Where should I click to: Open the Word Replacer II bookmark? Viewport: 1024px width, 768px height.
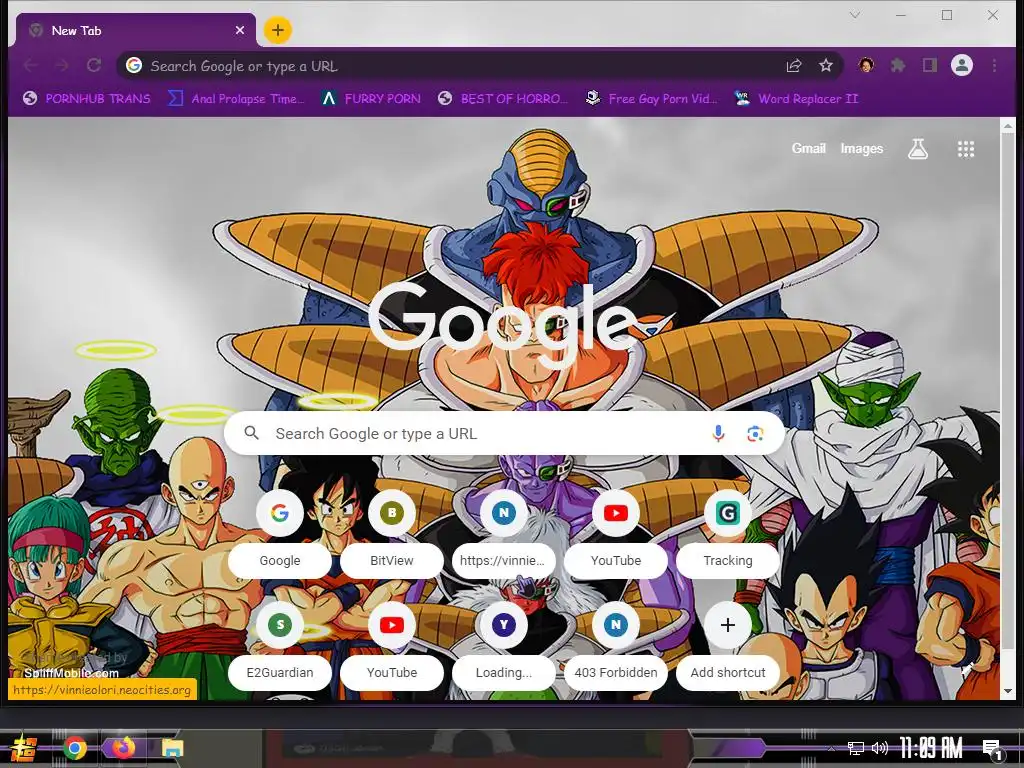coord(796,99)
